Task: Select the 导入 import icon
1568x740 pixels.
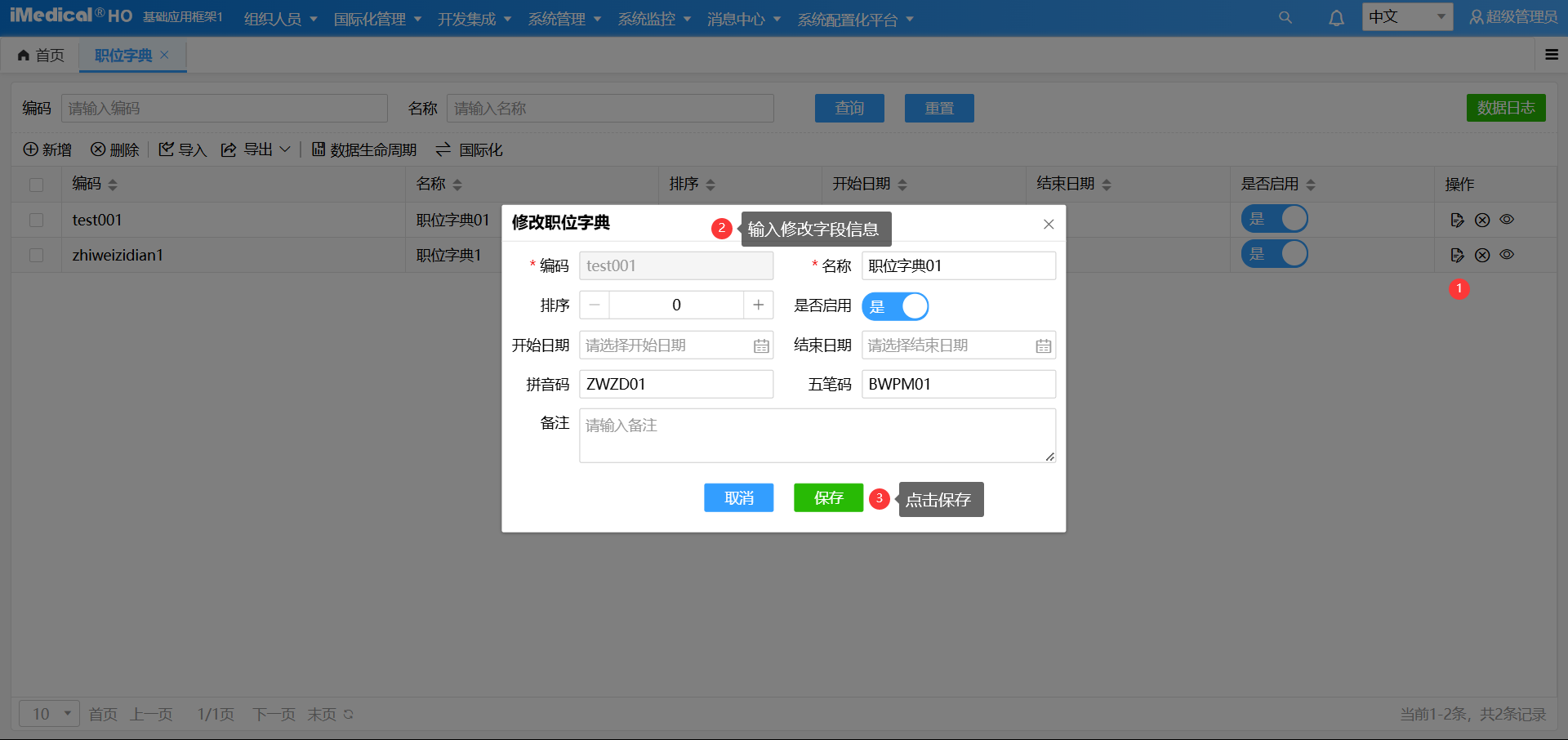Action: pyautogui.click(x=167, y=149)
